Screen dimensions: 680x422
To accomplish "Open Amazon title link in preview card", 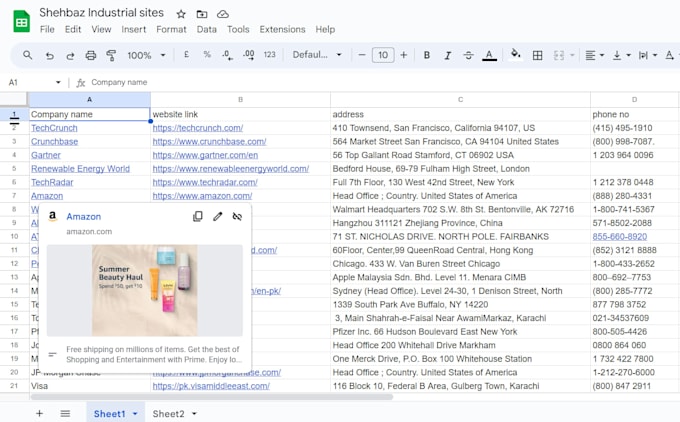I will 84,216.
